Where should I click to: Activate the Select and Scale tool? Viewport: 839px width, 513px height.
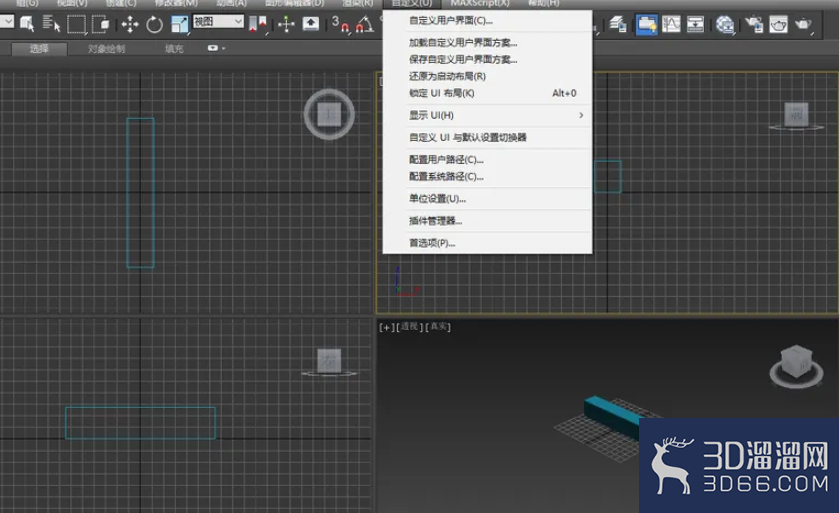[x=179, y=24]
